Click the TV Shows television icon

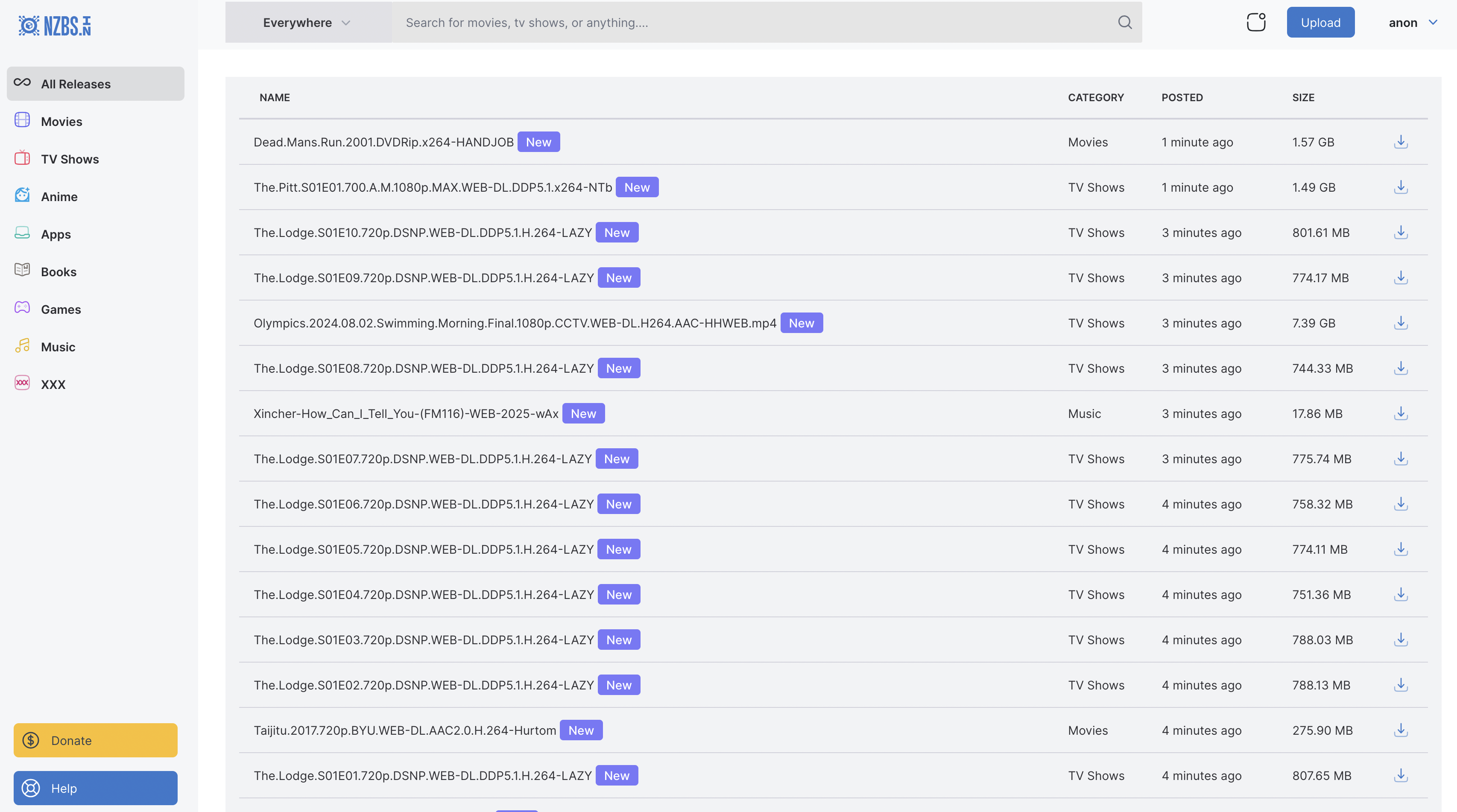coord(22,158)
